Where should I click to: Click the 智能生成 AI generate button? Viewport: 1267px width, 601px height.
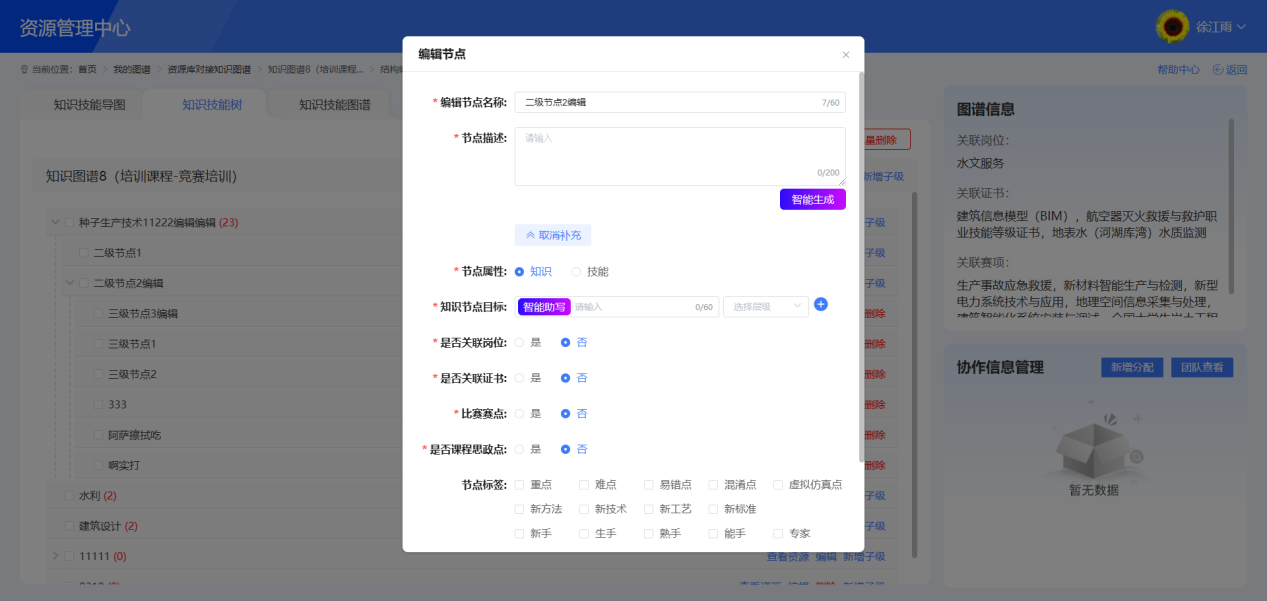(x=812, y=199)
